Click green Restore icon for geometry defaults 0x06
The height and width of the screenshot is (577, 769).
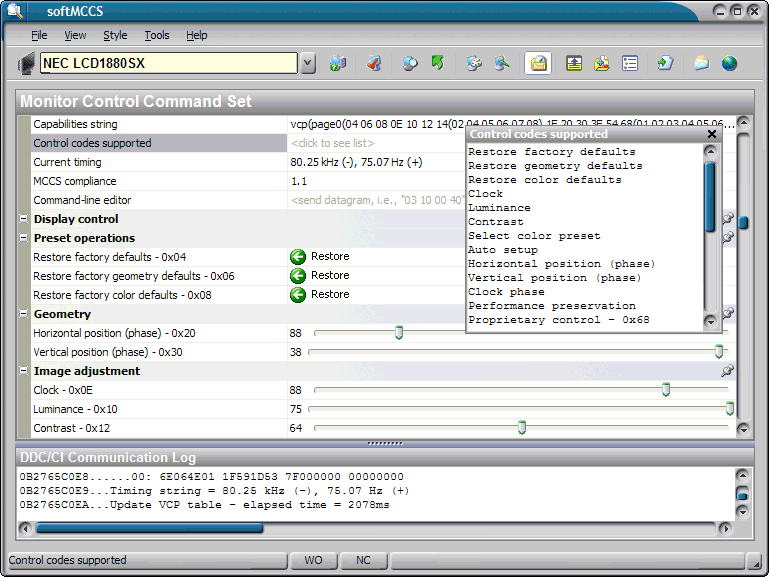click(x=298, y=276)
